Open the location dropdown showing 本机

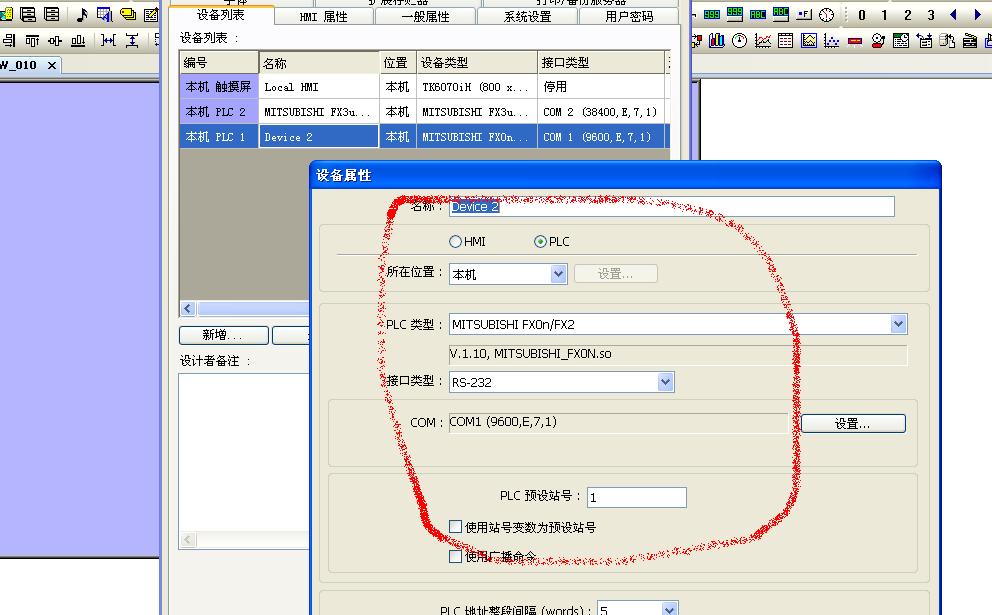tap(558, 274)
